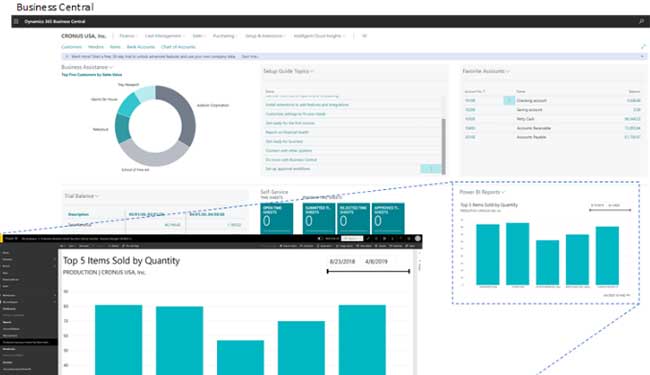This screenshot has height=375, width=650.
Task: Click the Accounts Payable row
Action: click(553, 137)
